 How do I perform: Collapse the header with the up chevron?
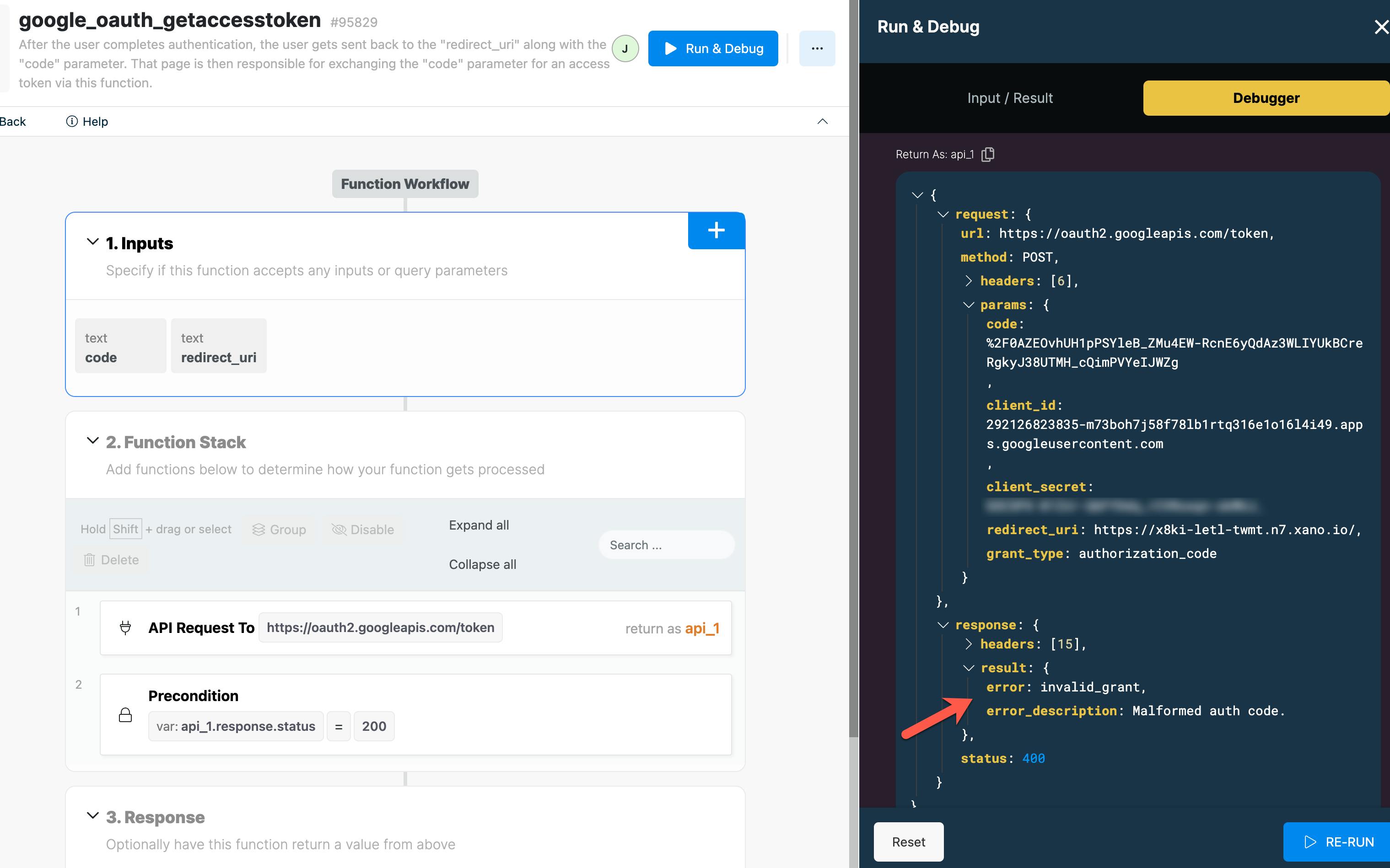[x=822, y=121]
